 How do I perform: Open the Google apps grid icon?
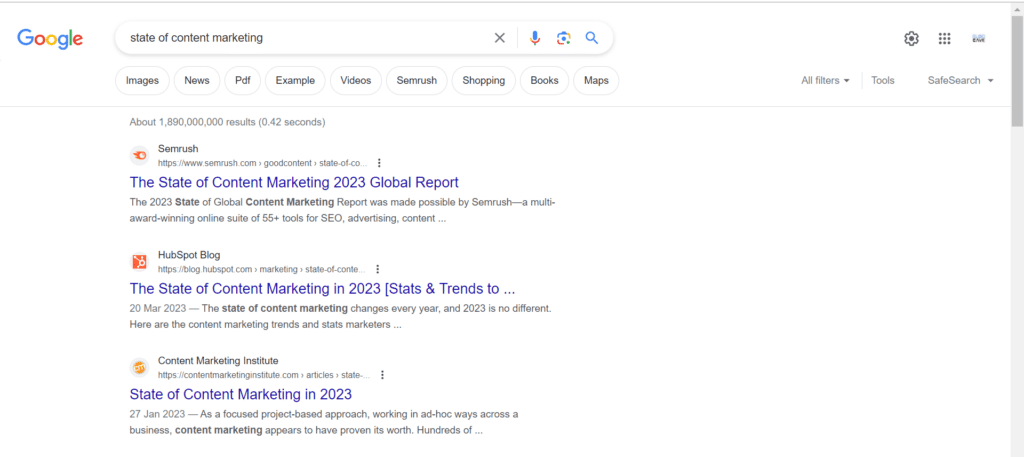point(944,39)
